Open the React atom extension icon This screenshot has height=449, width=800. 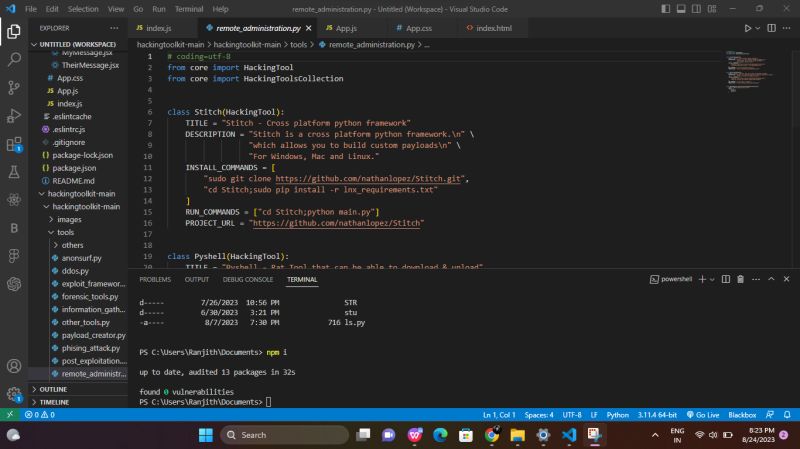(14, 199)
